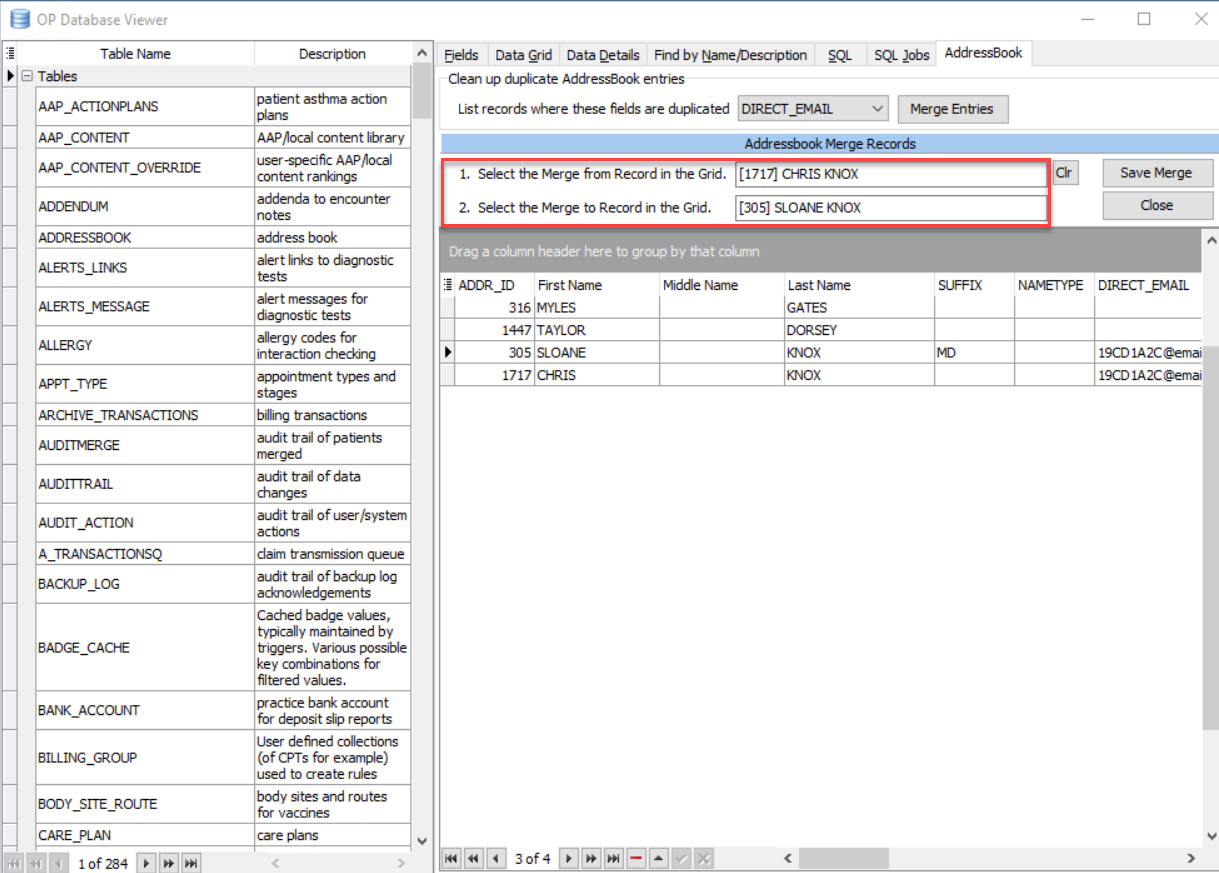Switch to the Fields tab
Image resolution: width=1219 pixels, height=873 pixels.
462,55
